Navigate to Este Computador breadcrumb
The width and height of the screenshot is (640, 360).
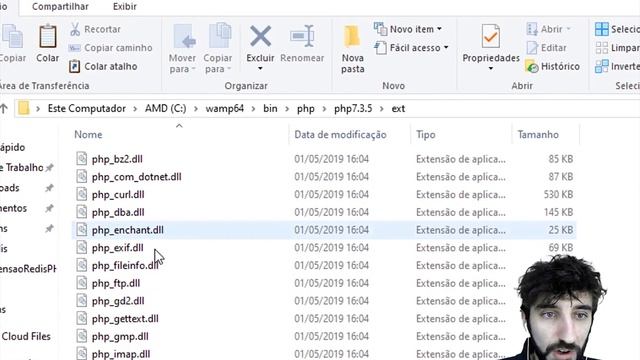point(87,109)
